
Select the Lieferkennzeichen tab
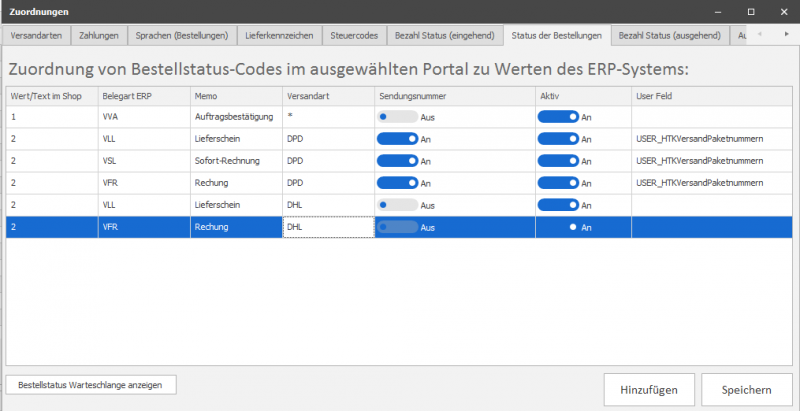[279, 35]
